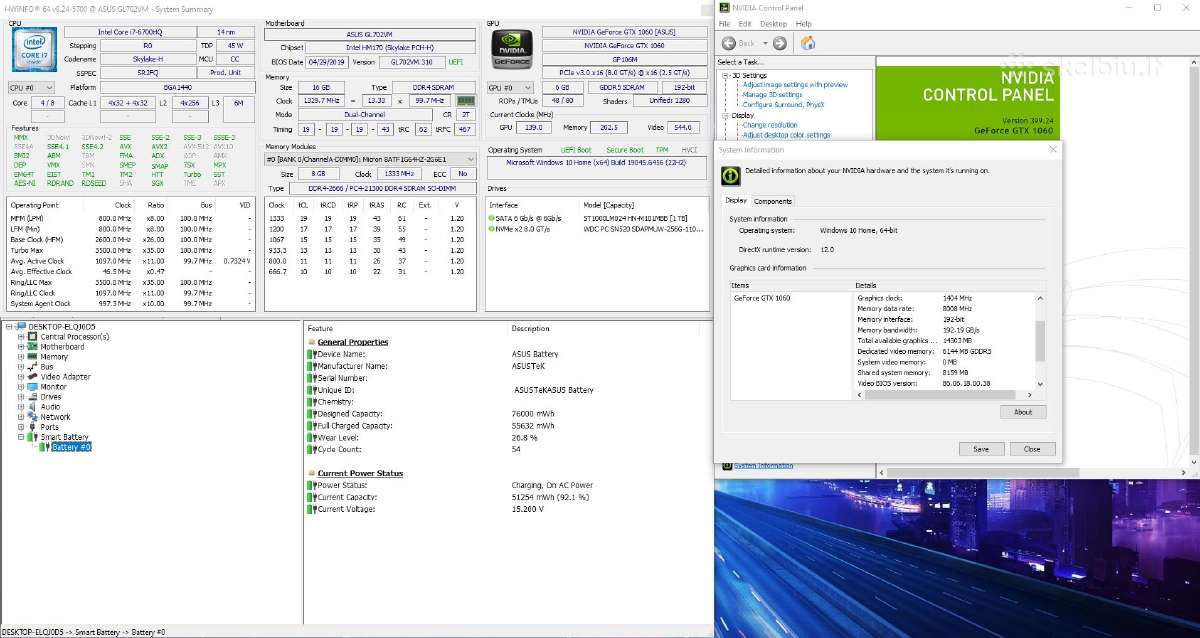
Task: Click the green status dot beside NVMe drive
Action: 492,227
